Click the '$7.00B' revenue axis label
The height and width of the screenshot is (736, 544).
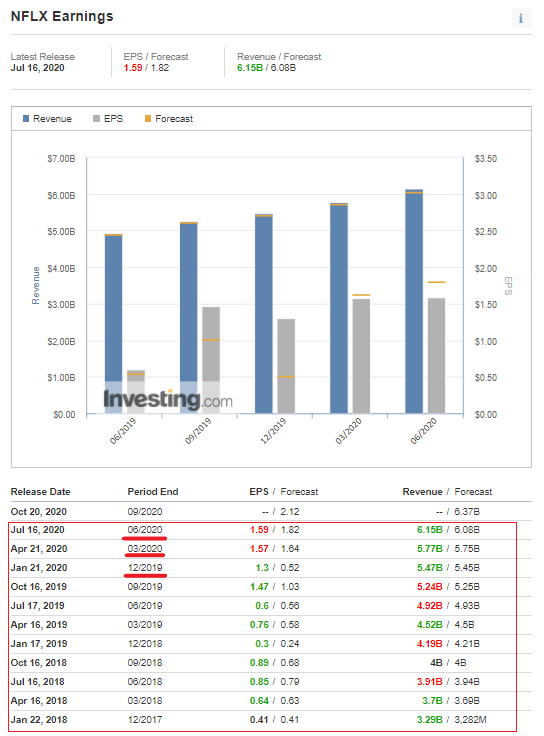click(x=61, y=159)
